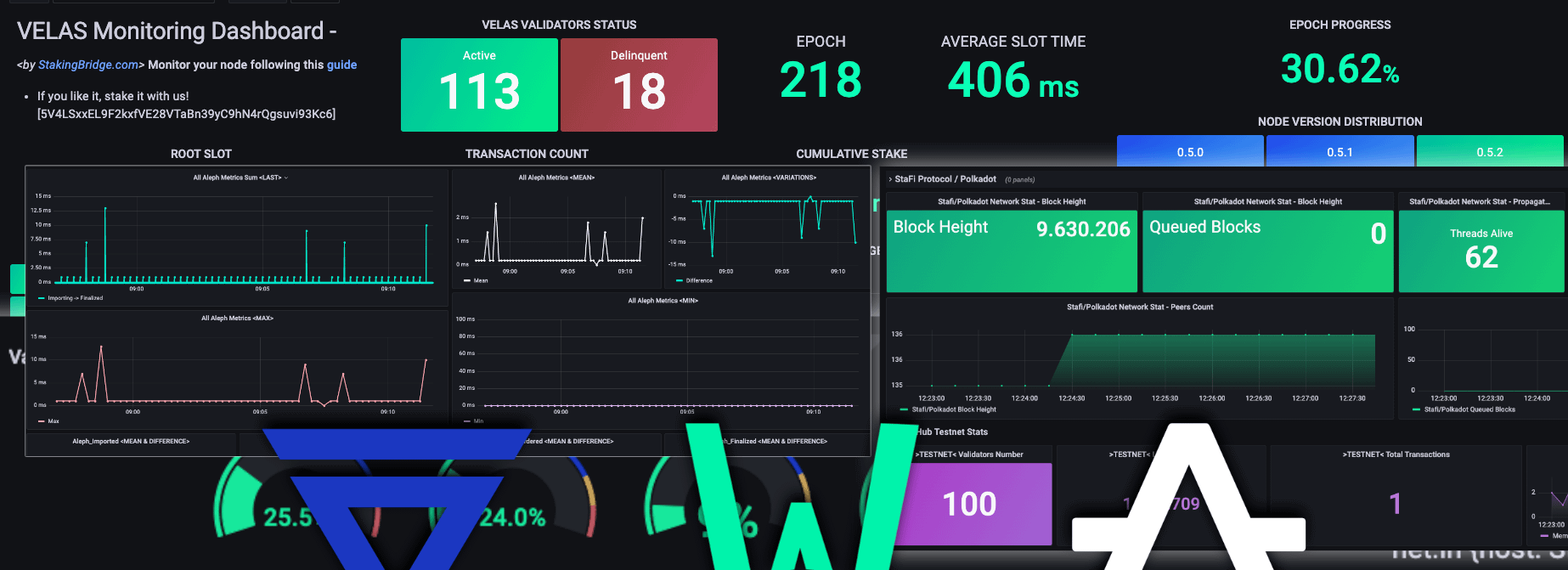This screenshot has height=570, width=1568.
Task: Toggle the Stafi/Polkadot Queued Blocks legend series
Action: tap(1464, 409)
